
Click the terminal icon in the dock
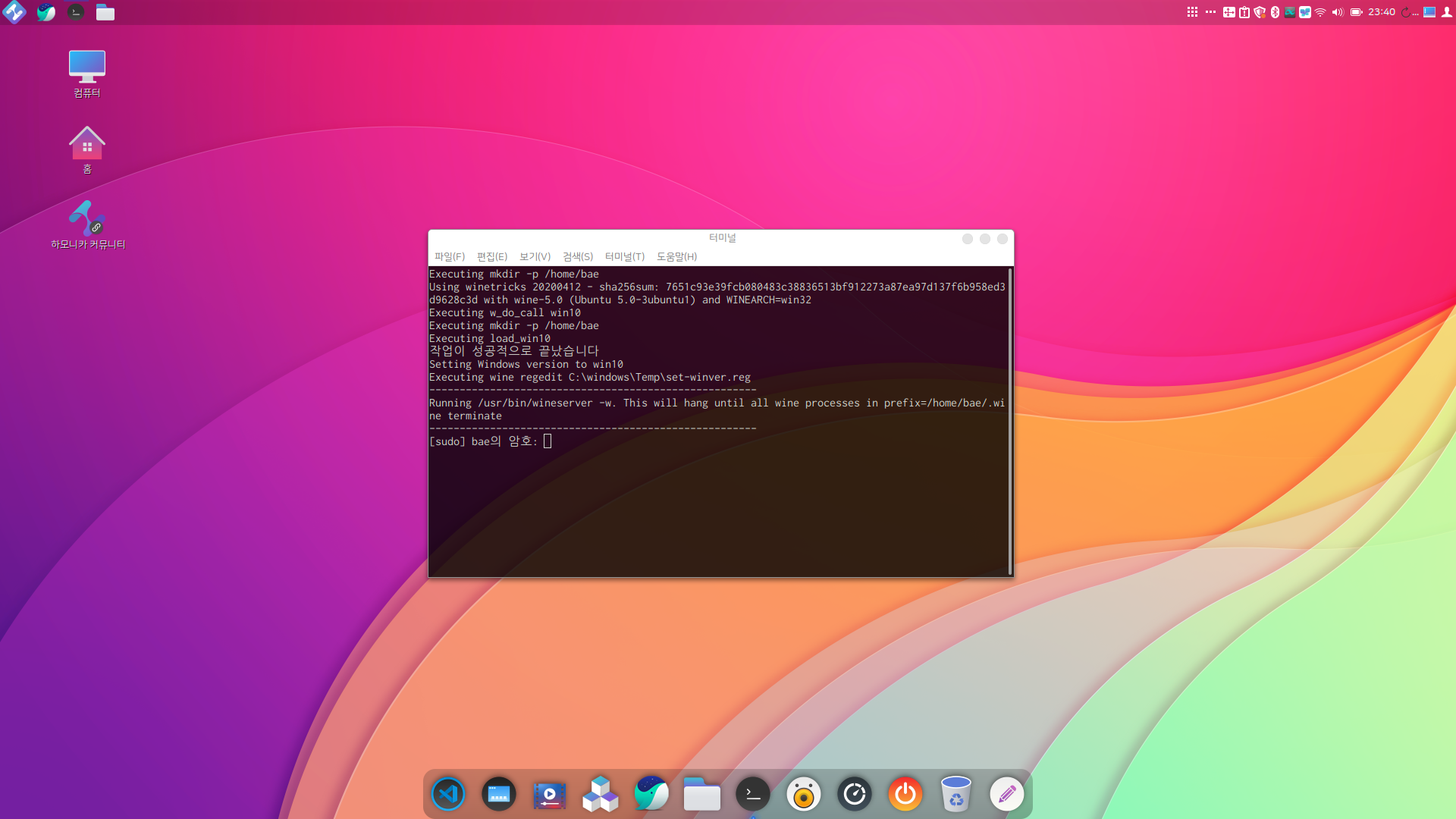753,794
